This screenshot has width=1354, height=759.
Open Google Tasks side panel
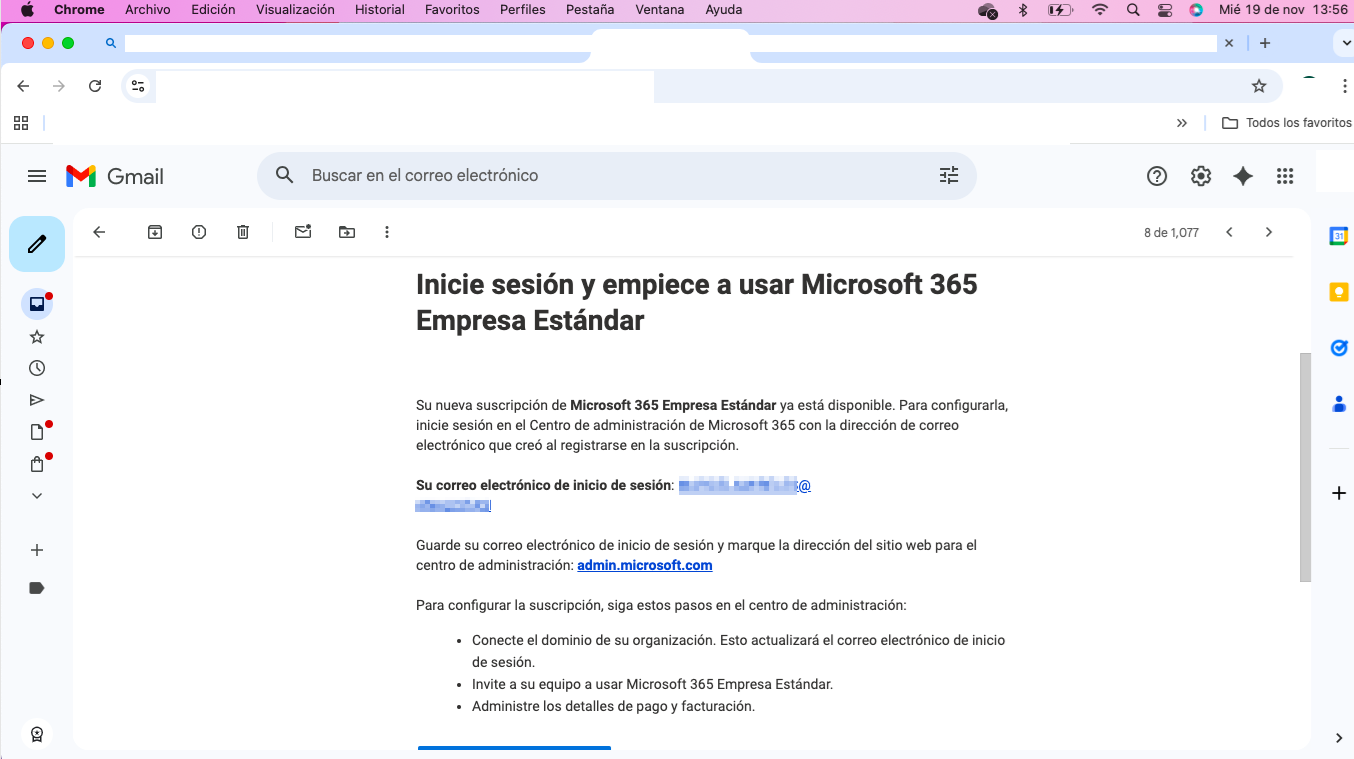[x=1339, y=348]
